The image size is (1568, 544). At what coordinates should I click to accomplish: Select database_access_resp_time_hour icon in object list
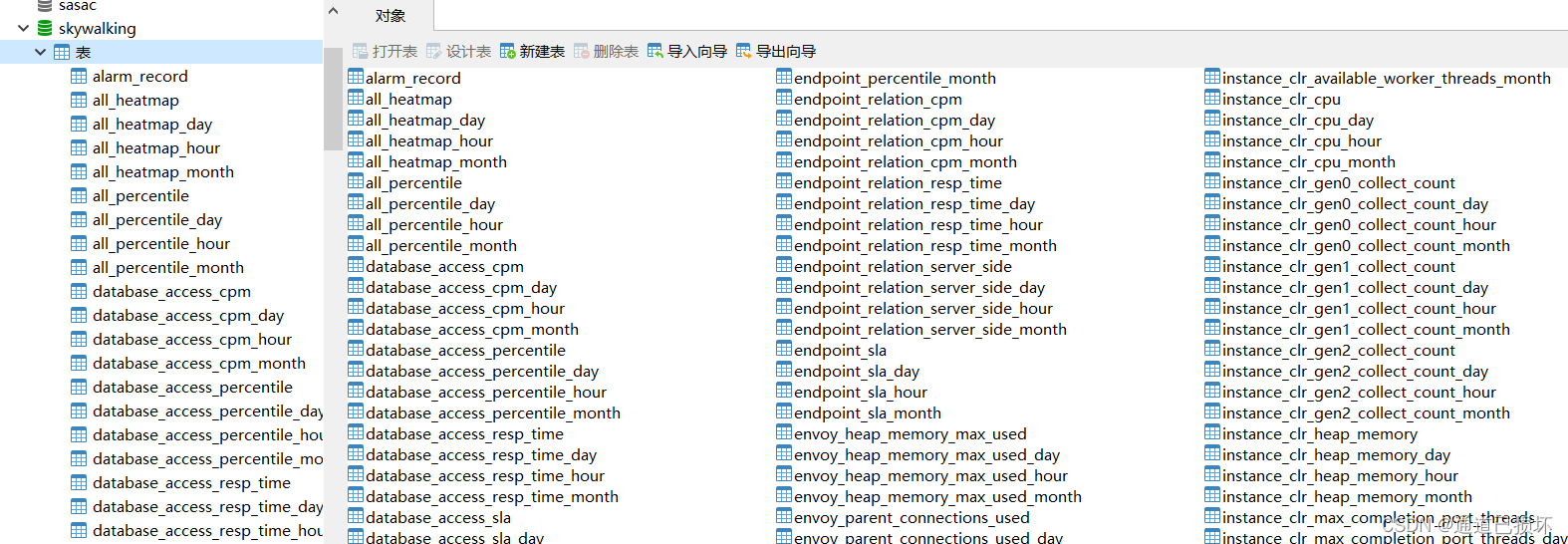coord(356,473)
